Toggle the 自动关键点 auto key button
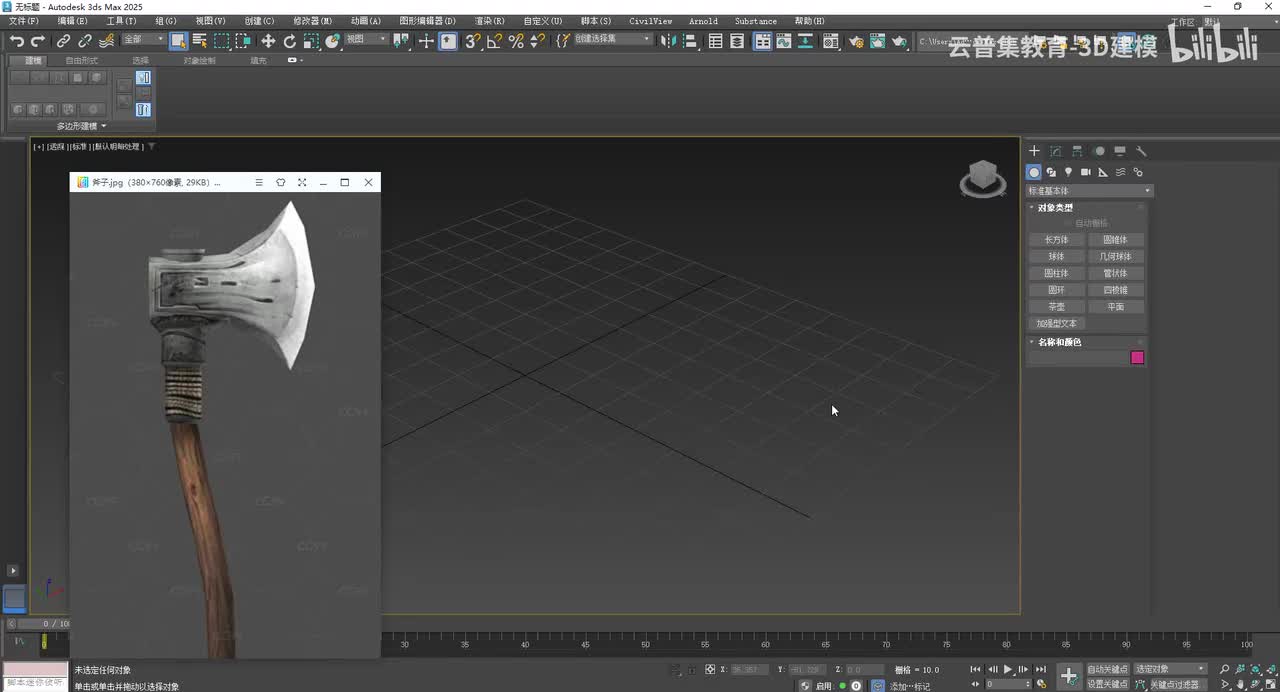The width and height of the screenshot is (1280, 692). [1107, 669]
